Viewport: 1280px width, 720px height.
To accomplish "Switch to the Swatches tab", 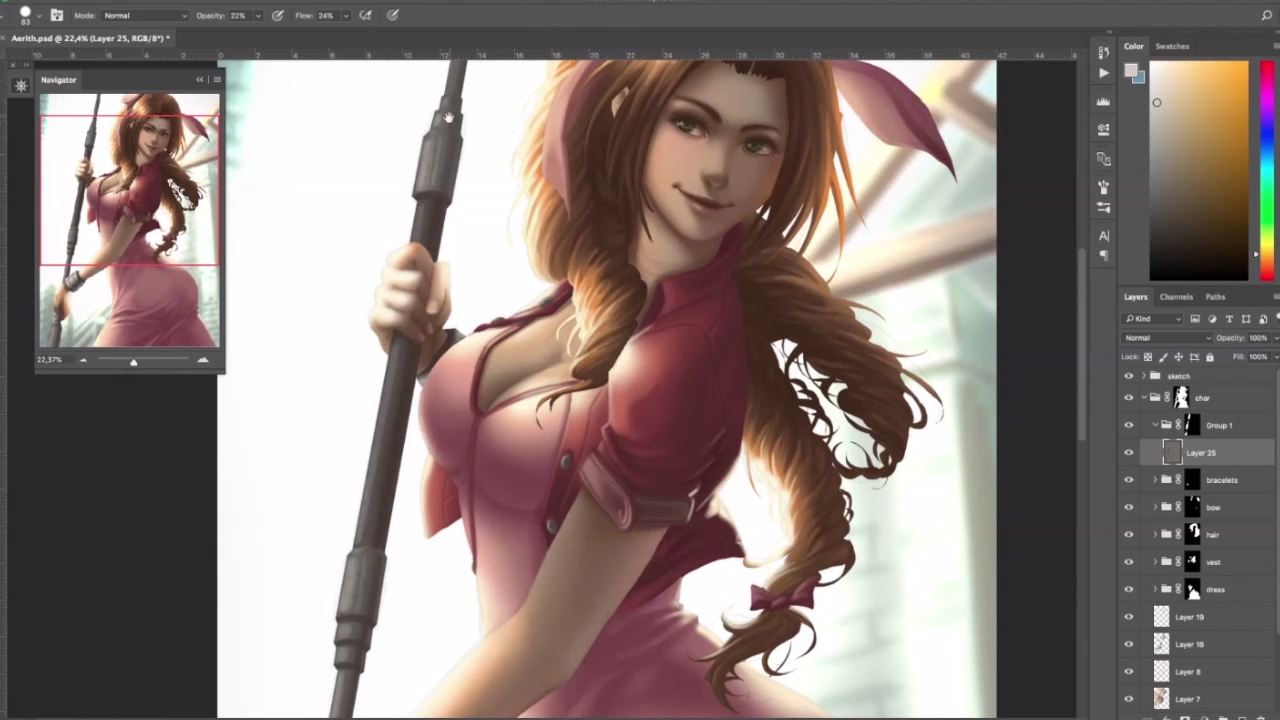I will pyautogui.click(x=1172, y=46).
